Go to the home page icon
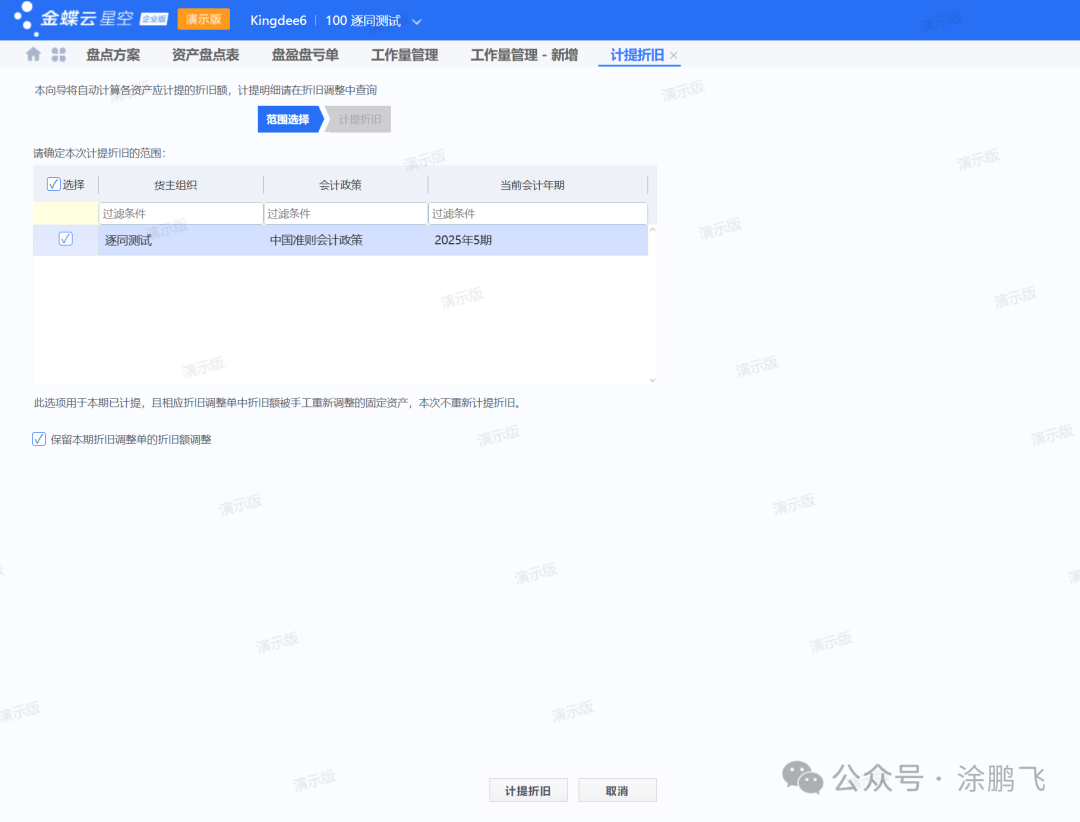Image resolution: width=1080 pixels, height=822 pixels. point(34,55)
